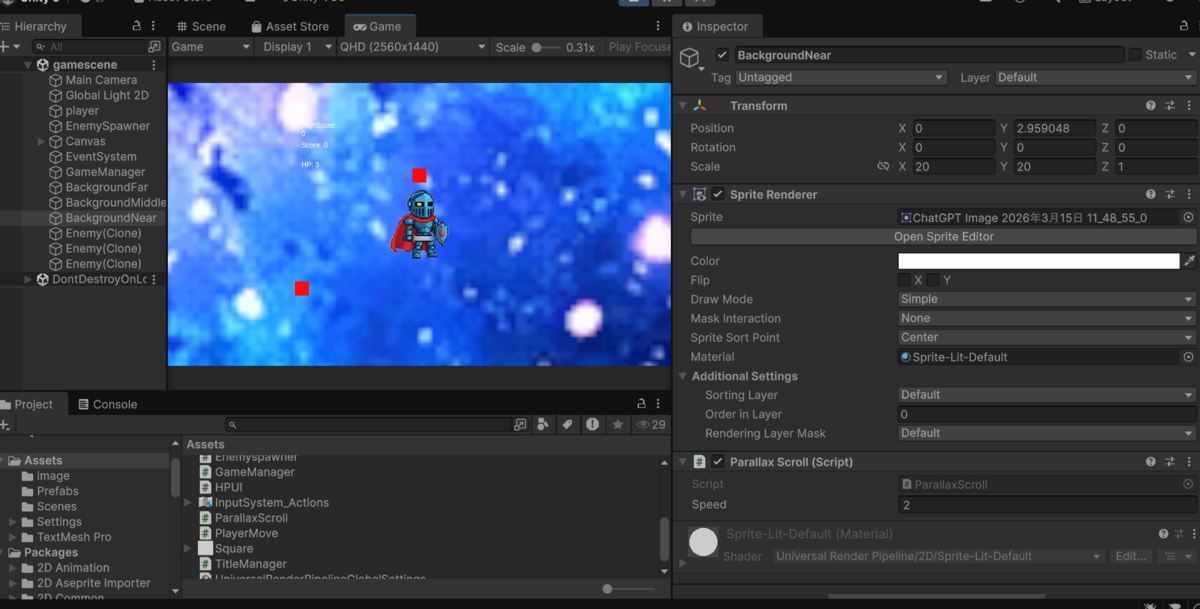Switch to the Asset Store tab

[x=290, y=26]
